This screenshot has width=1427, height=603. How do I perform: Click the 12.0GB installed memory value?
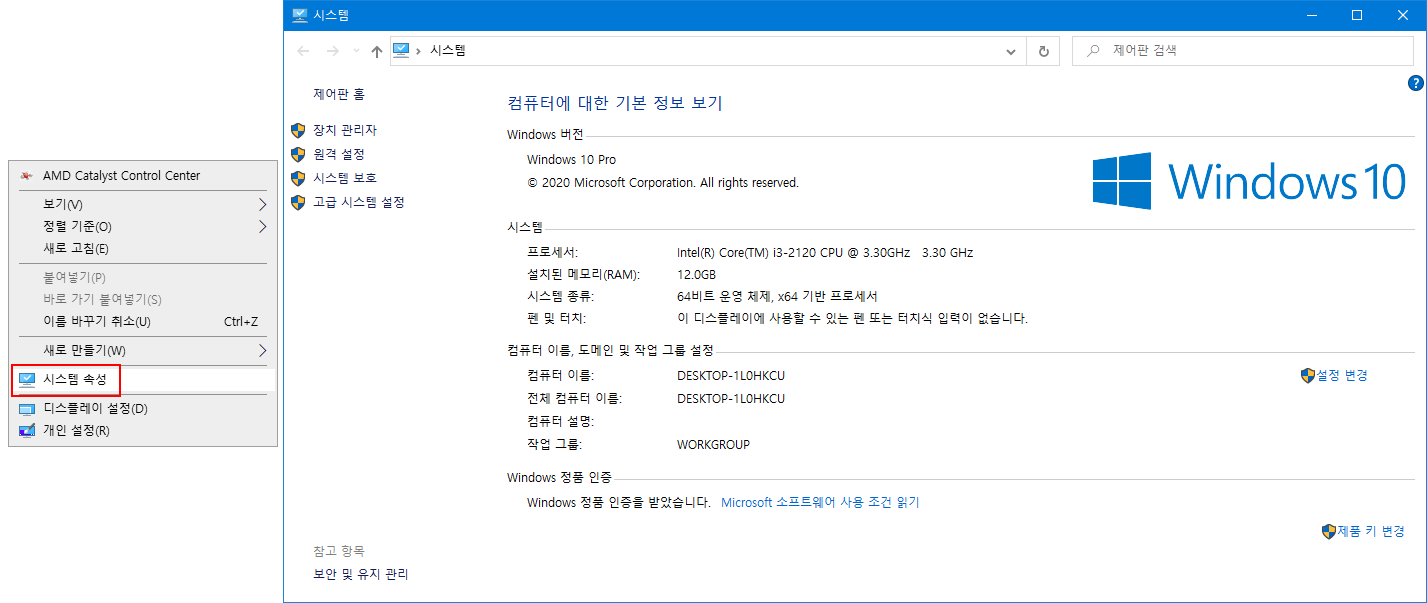tap(696, 275)
